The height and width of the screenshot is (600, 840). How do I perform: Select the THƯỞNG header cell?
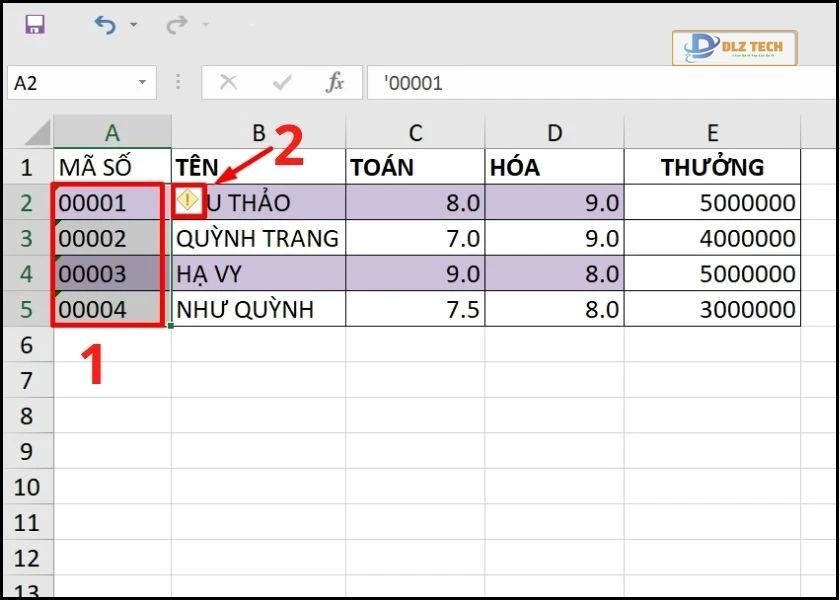point(712,167)
